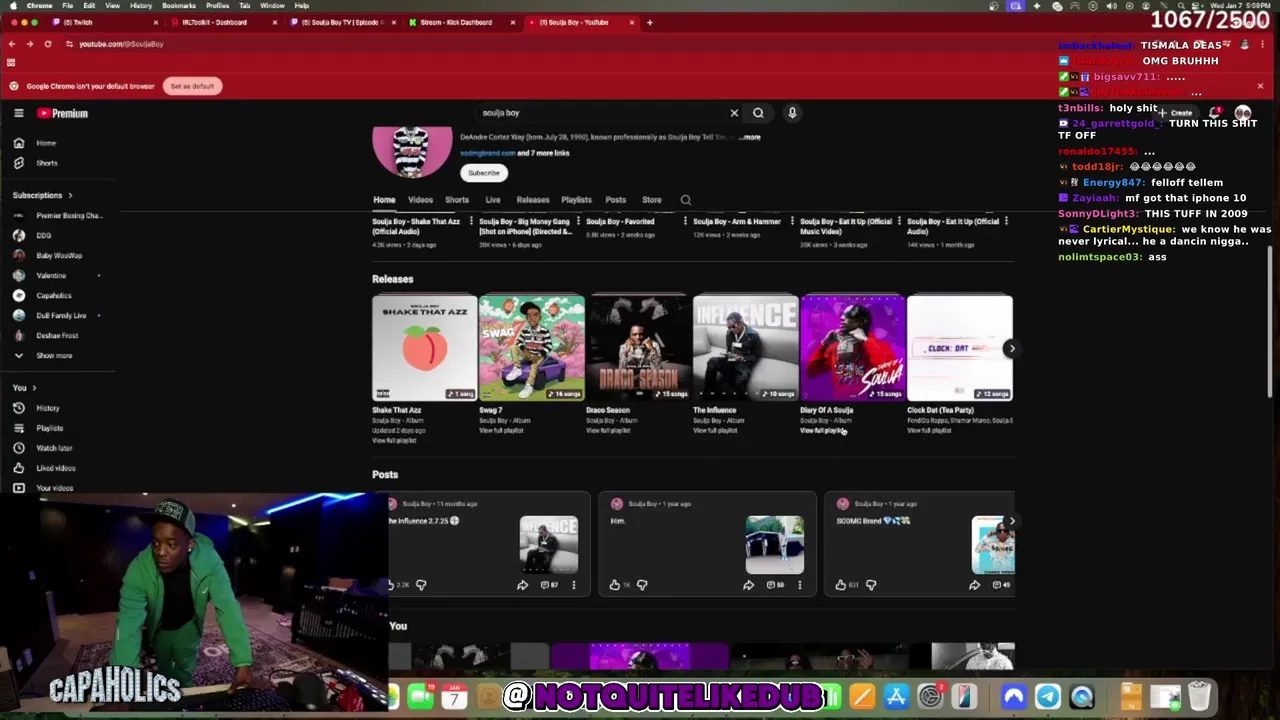
Task: Switch to the channel Shorts tab
Action: pos(457,200)
